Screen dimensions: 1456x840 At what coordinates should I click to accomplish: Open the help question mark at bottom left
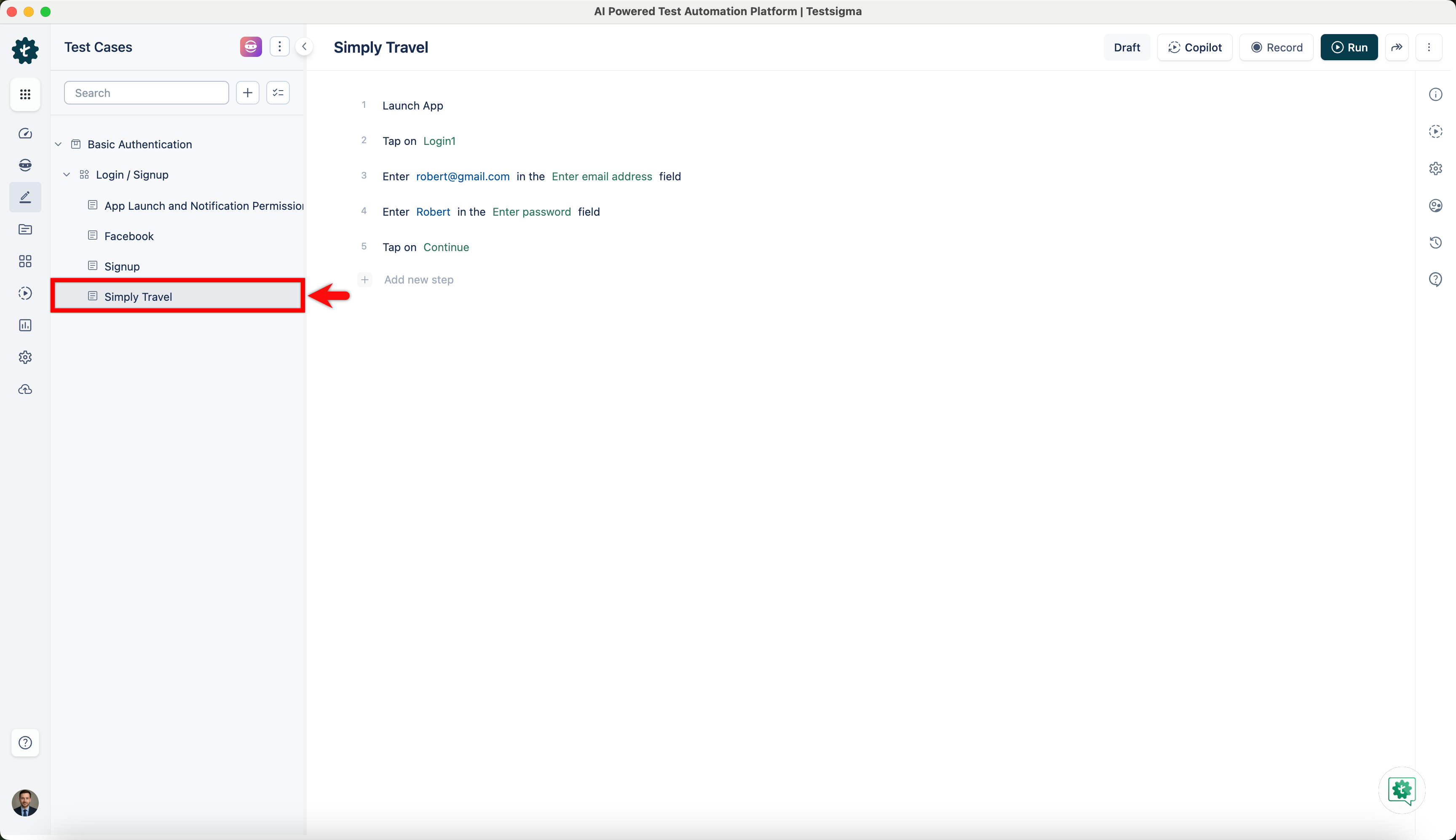tap(25, 743)
